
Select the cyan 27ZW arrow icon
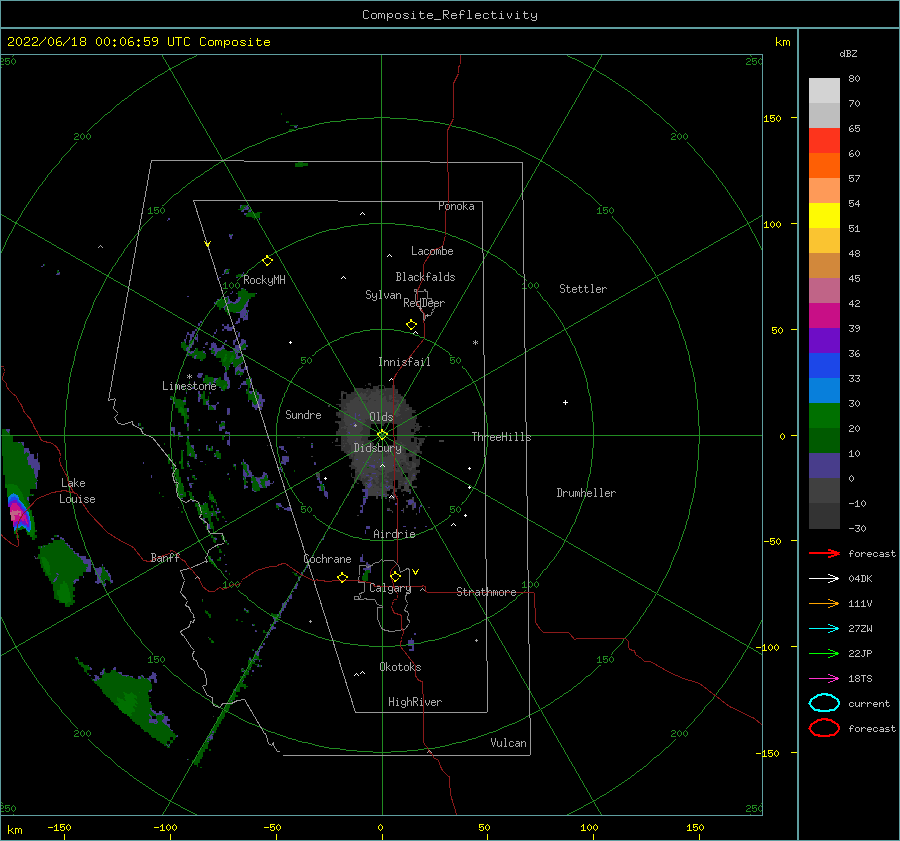point(824,629)
